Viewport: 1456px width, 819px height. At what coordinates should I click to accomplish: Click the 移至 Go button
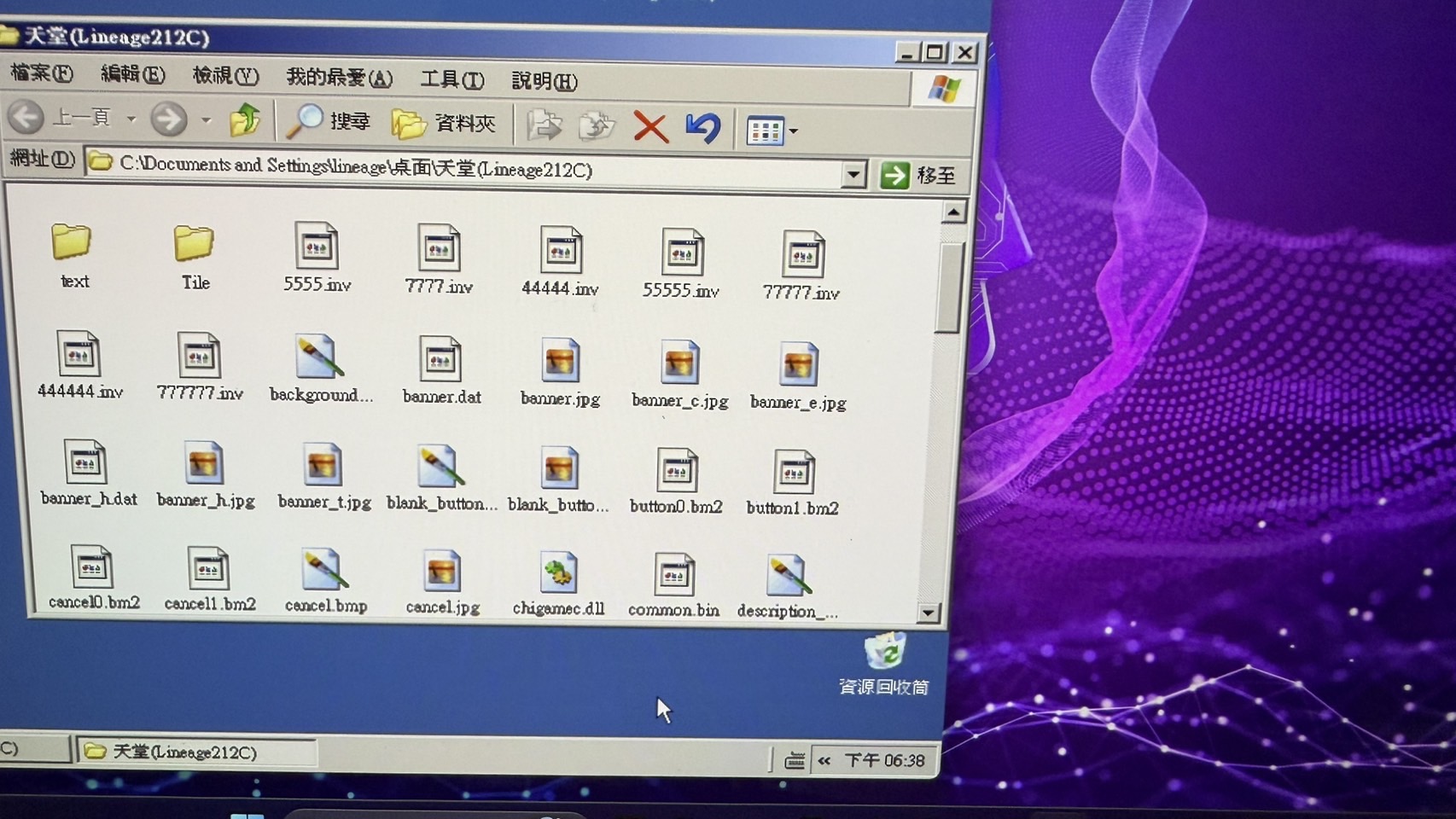click(x=918, y=175)
